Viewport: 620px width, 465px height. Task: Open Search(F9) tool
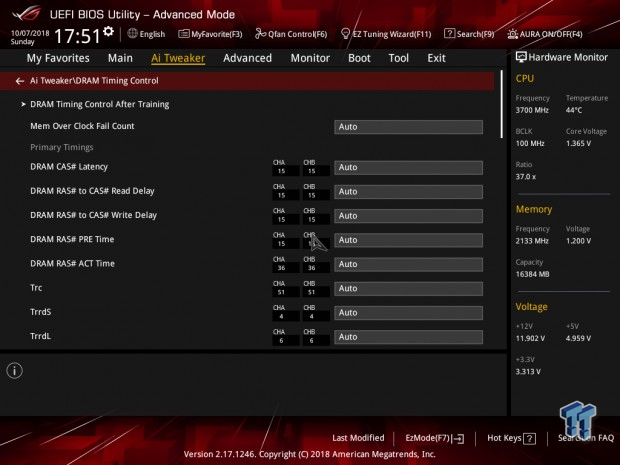(x=469, y=34)
